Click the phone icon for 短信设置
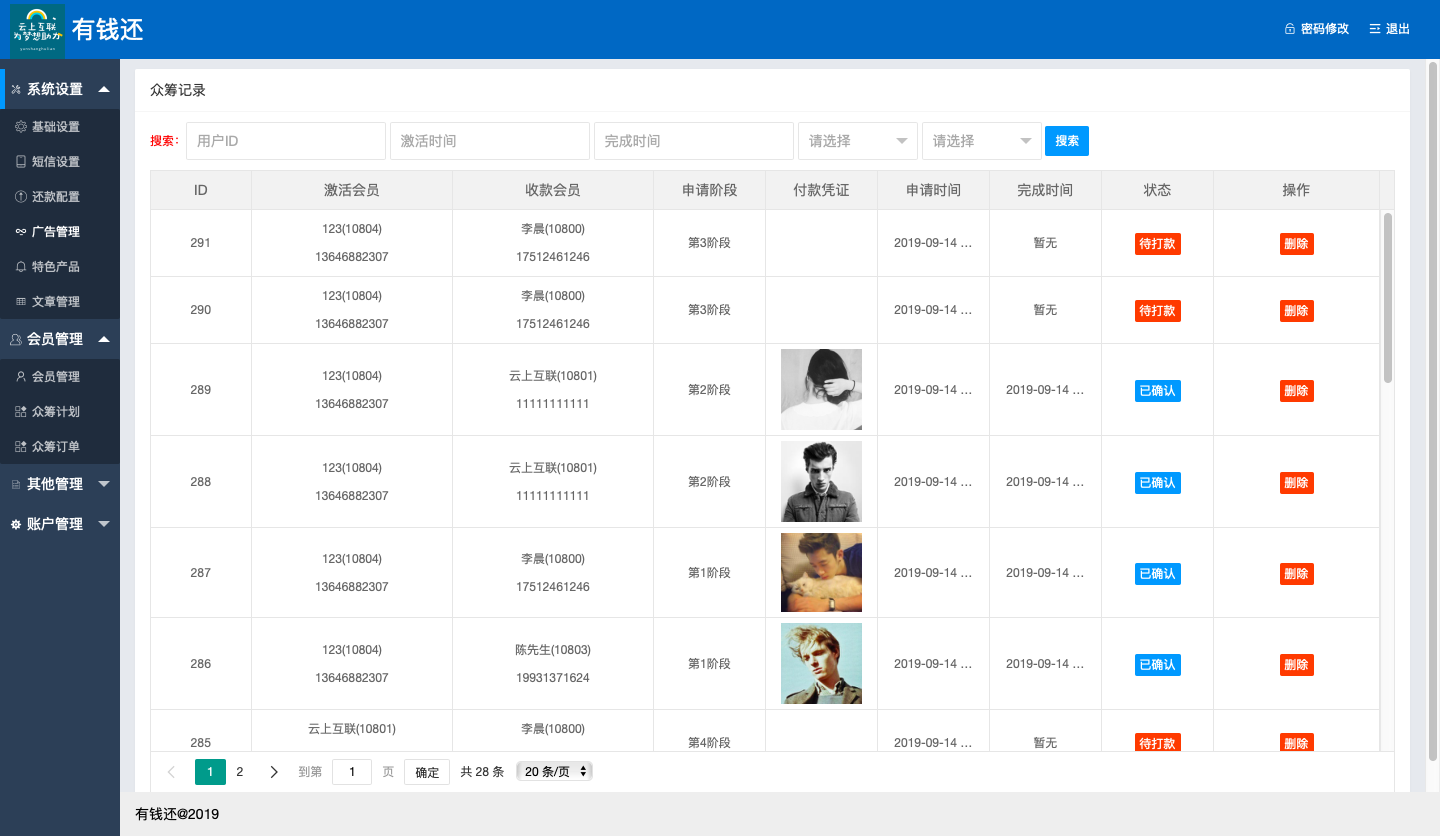Screen dimensions: 1440x836 [21, 162]
